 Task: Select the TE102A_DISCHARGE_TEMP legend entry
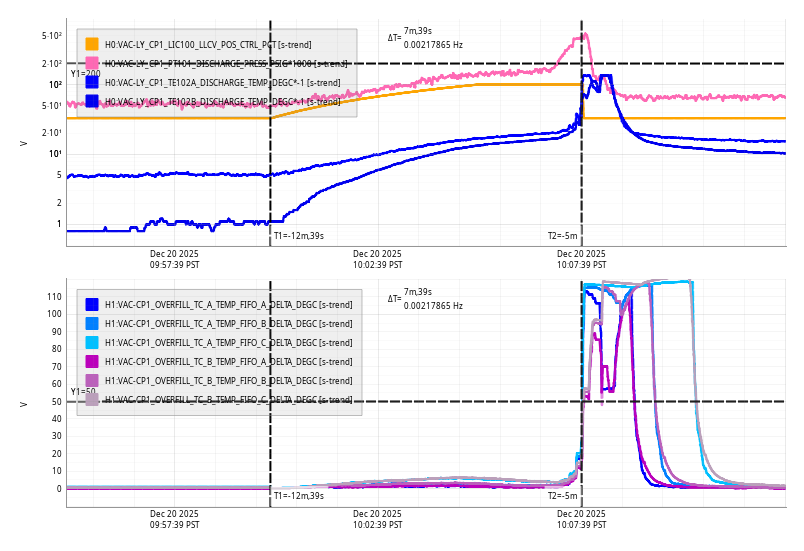pyautogui.click(x=222, y=83)
